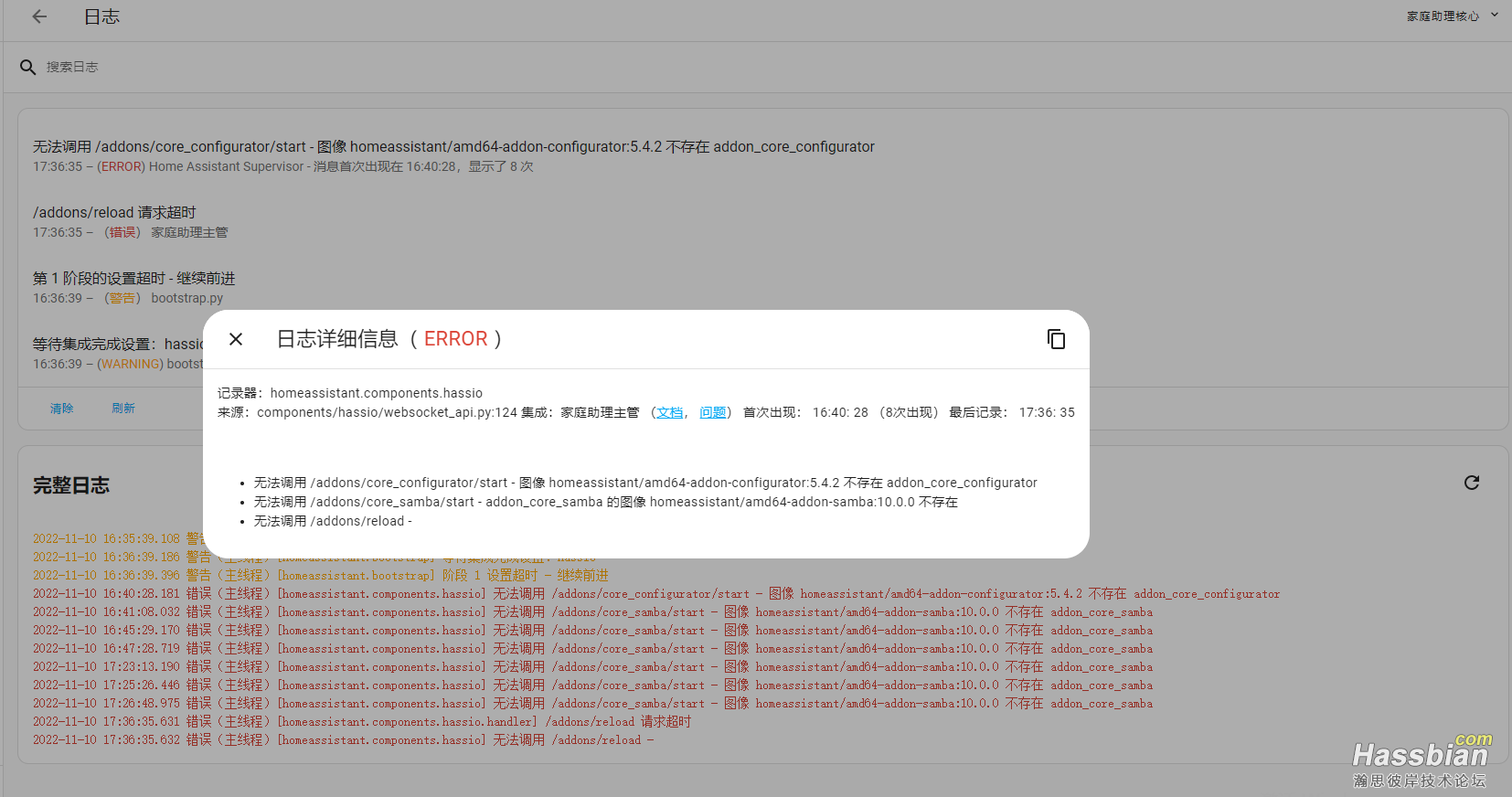Image resolution: width=1512 pixels, height=797 pixels.
Task: Select the 17:36:35.631 请求超时 log line
Action: tap(362, 722)
